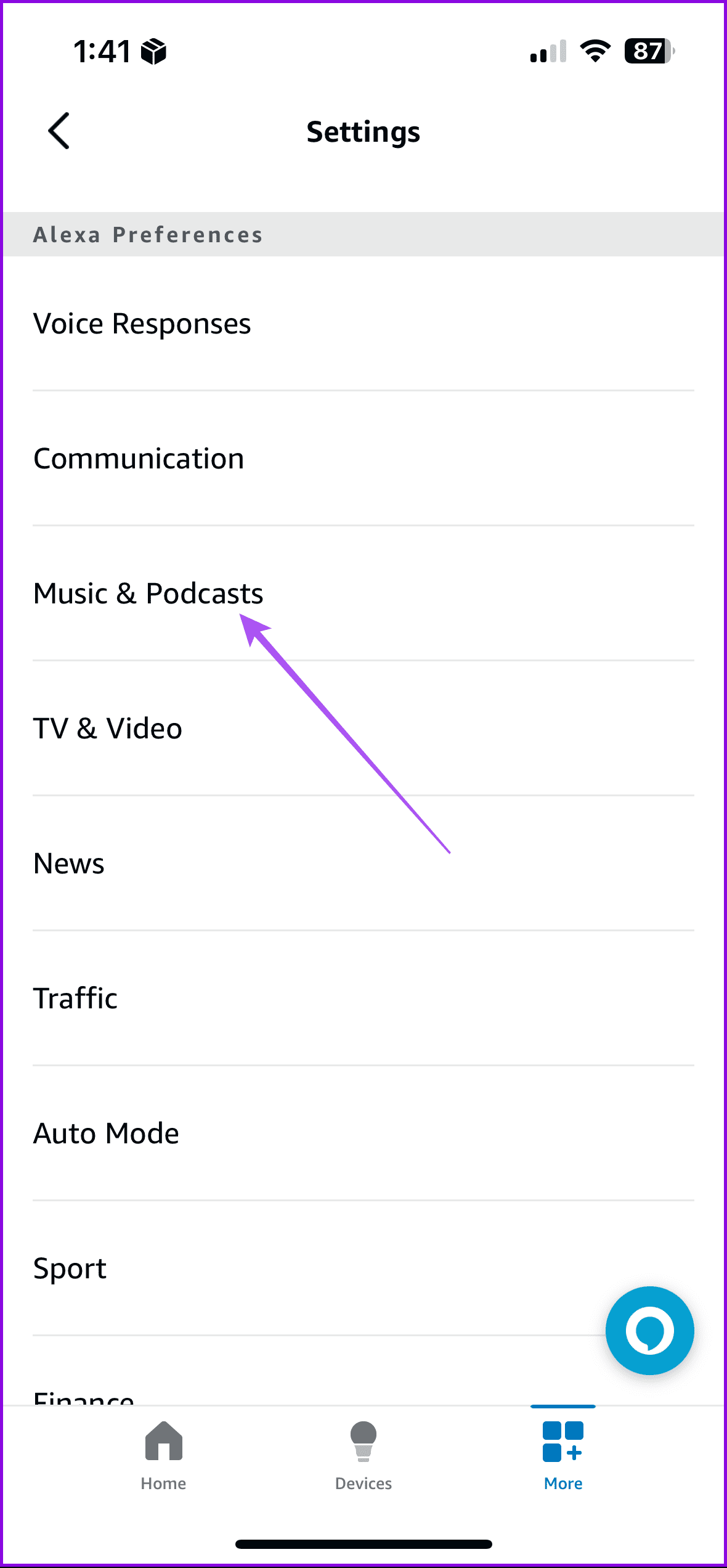Open Auto Mode settings
Viewport: 727px width, 1568px height.
click(x=106, y=1132)
